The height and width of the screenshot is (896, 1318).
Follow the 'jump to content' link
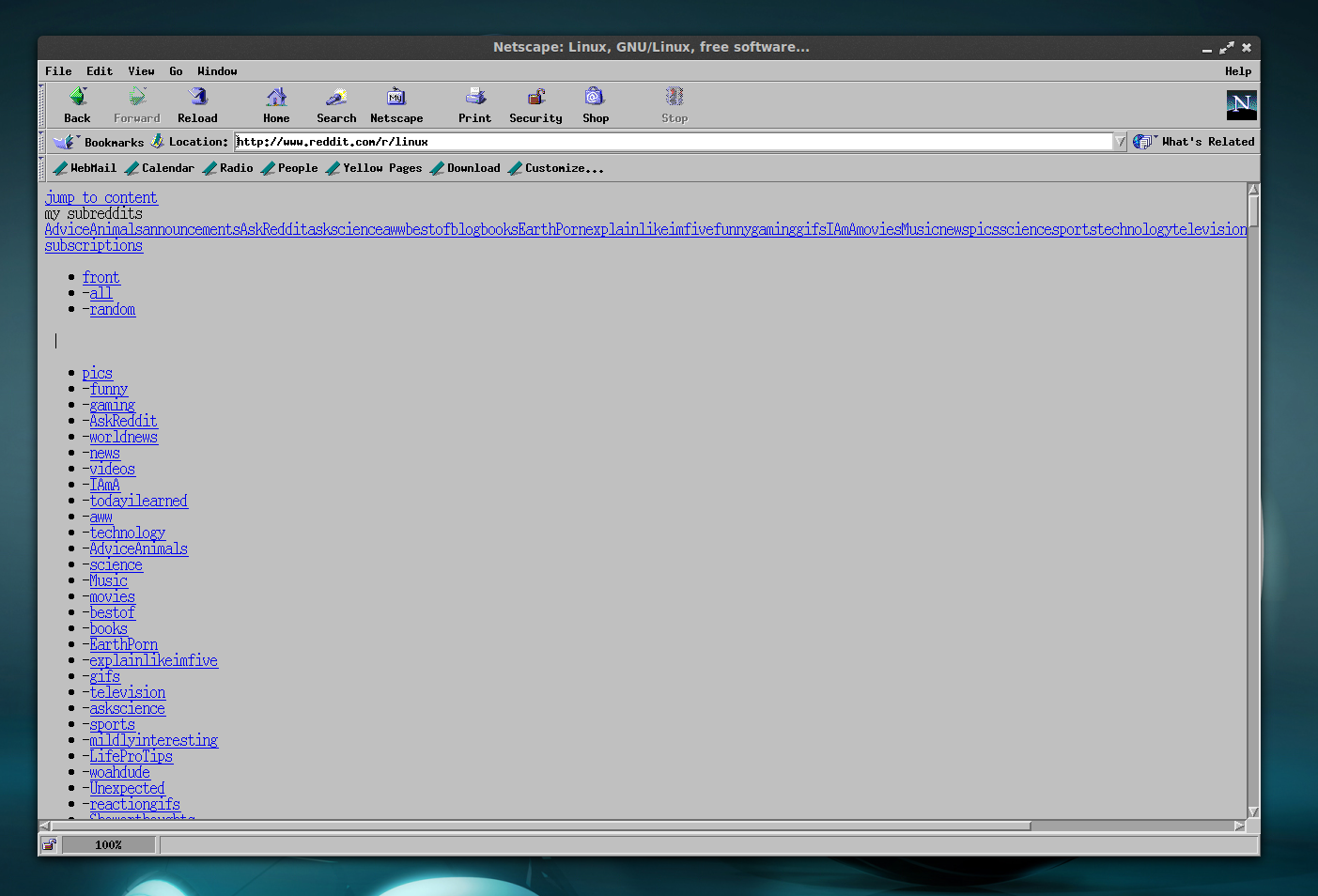(x=101, y=198)
